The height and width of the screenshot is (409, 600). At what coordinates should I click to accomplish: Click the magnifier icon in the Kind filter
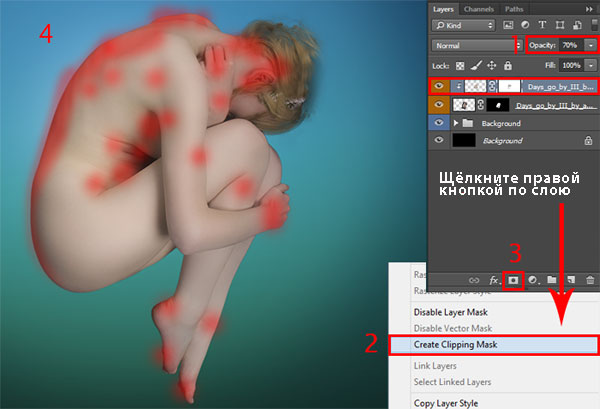click(x=440, y=26)
